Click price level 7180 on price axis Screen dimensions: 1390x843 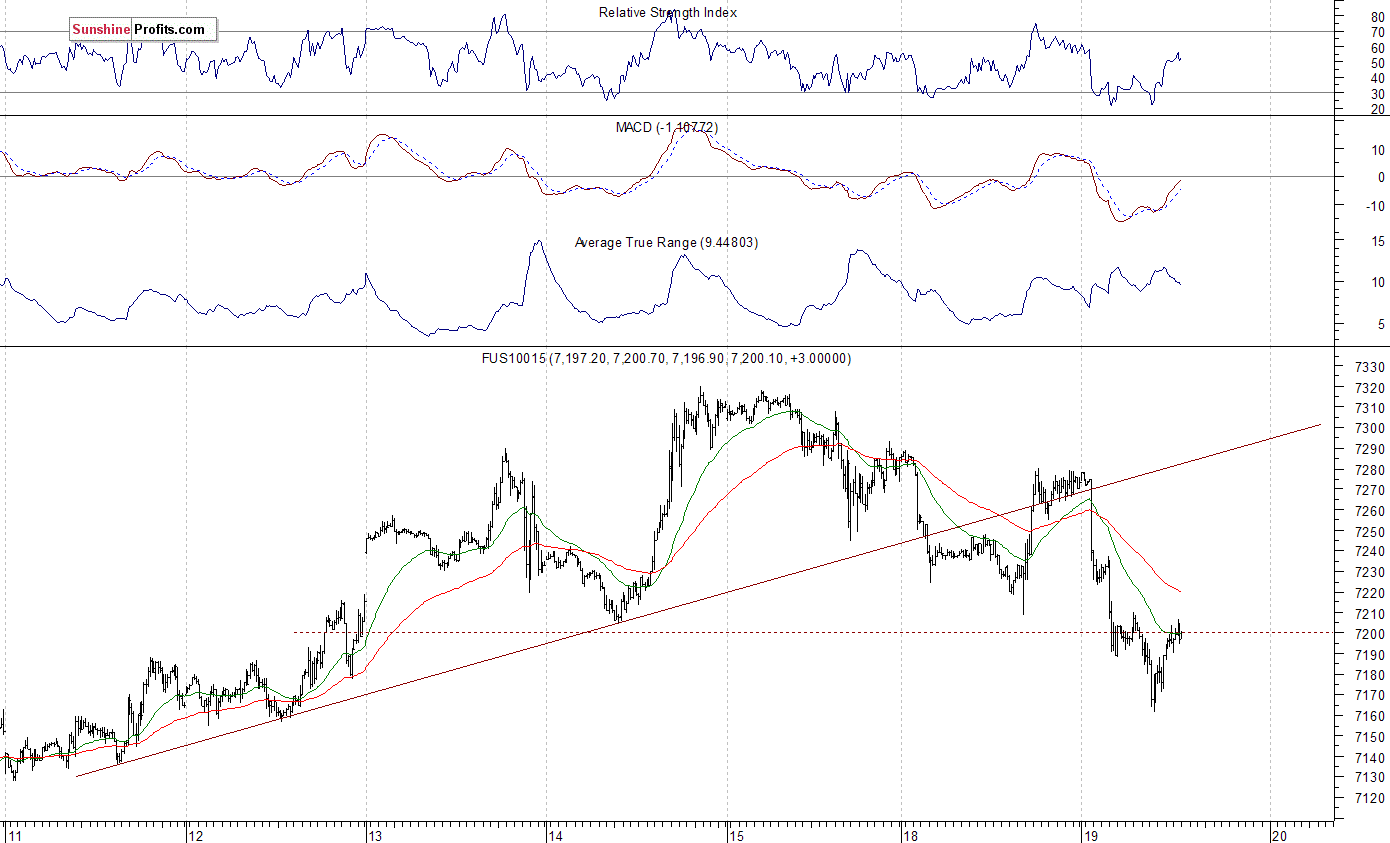coord(1368,675)
